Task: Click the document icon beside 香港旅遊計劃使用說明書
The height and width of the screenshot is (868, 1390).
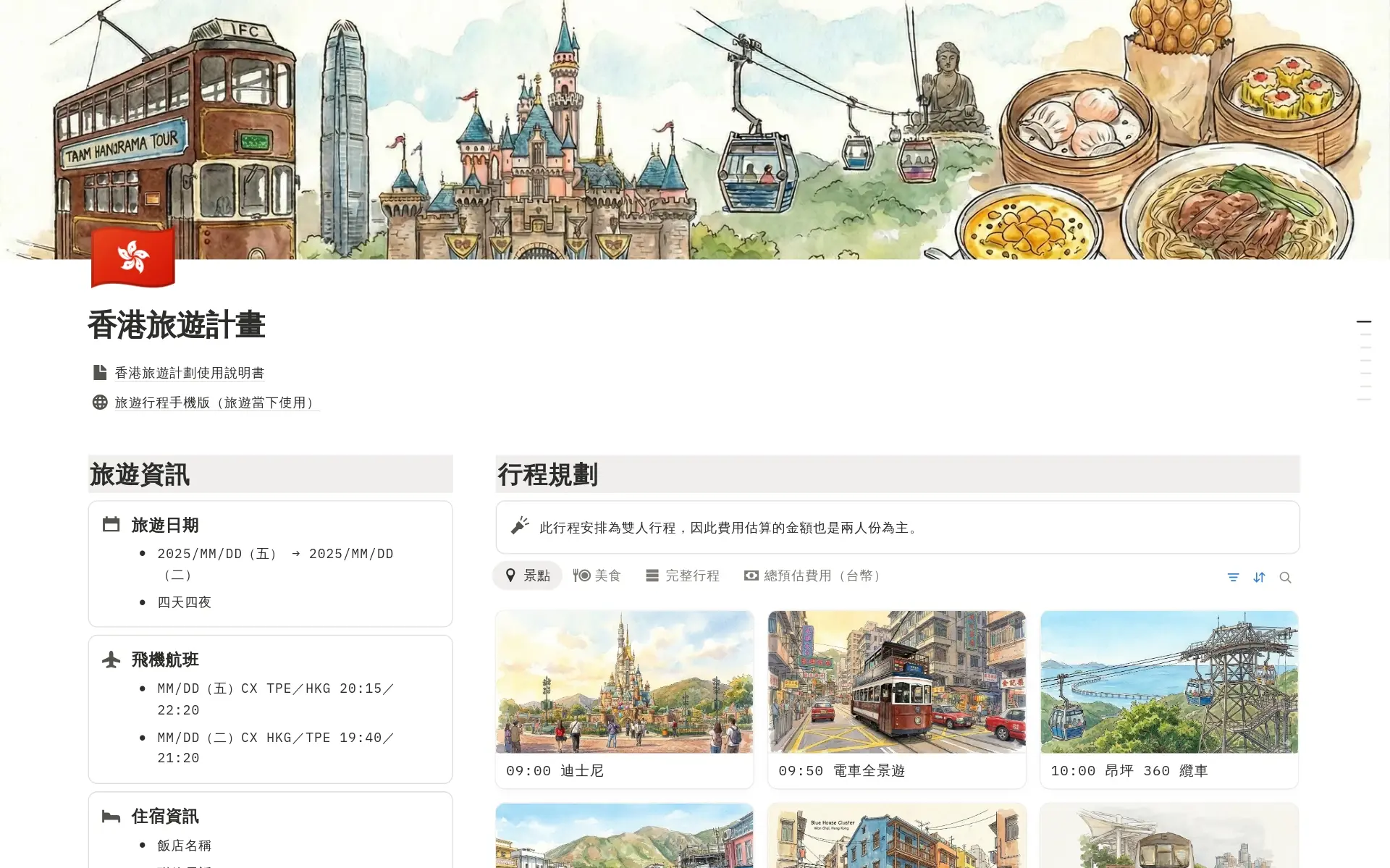Action: tap(100, 372)
